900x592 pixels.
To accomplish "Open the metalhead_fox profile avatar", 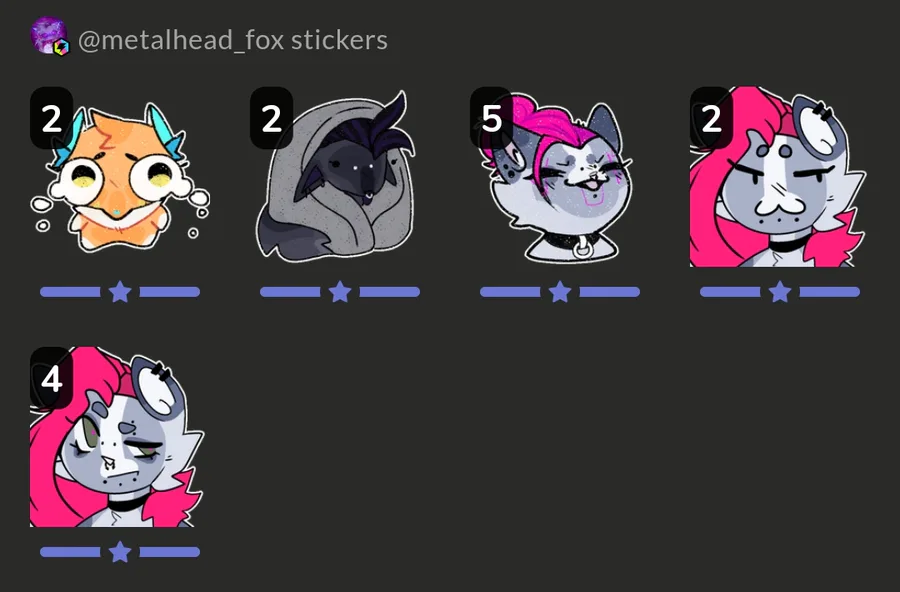I will click(x=49, y=36).
